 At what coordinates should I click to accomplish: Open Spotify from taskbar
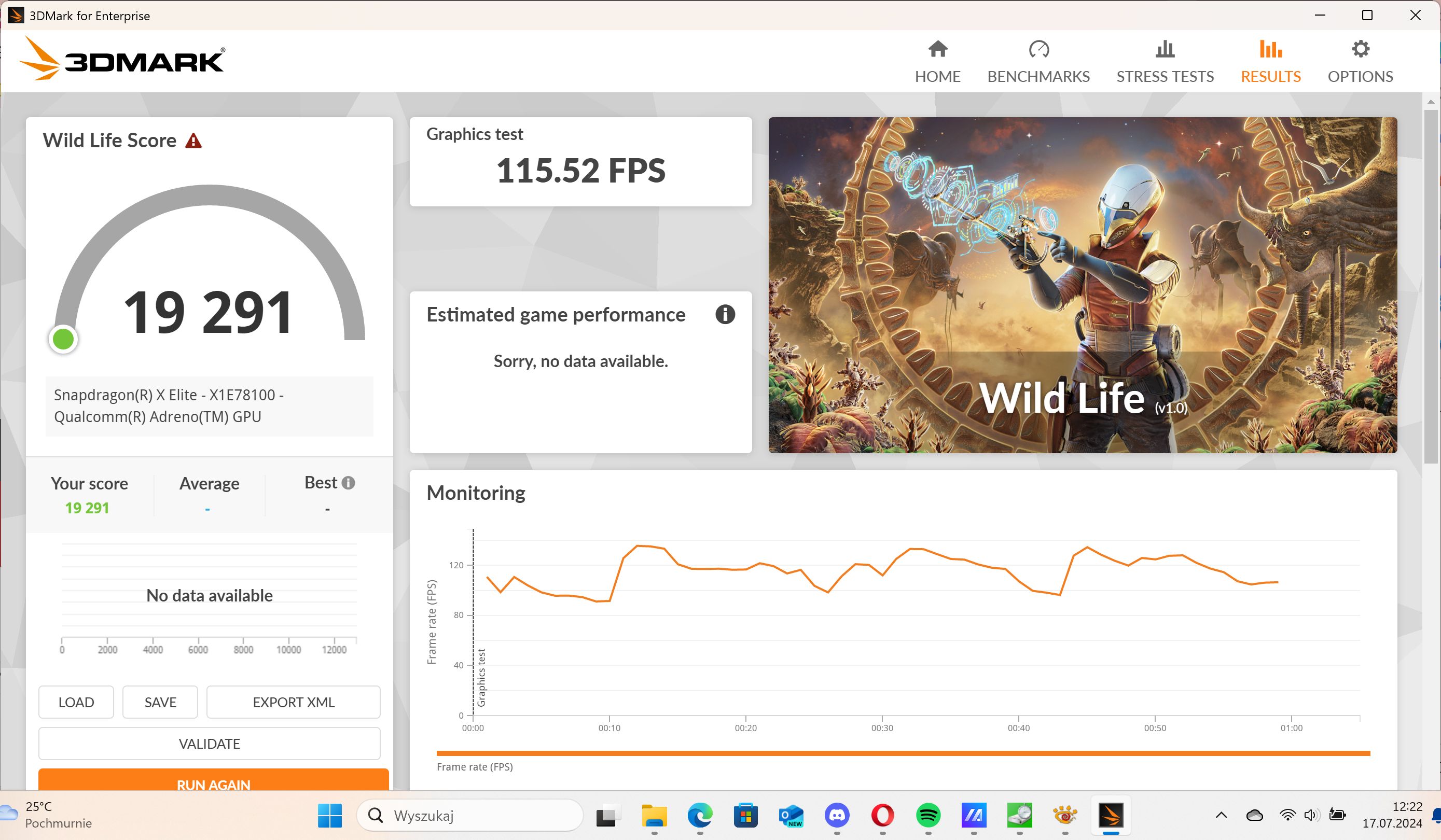click(x=928, y=816)
